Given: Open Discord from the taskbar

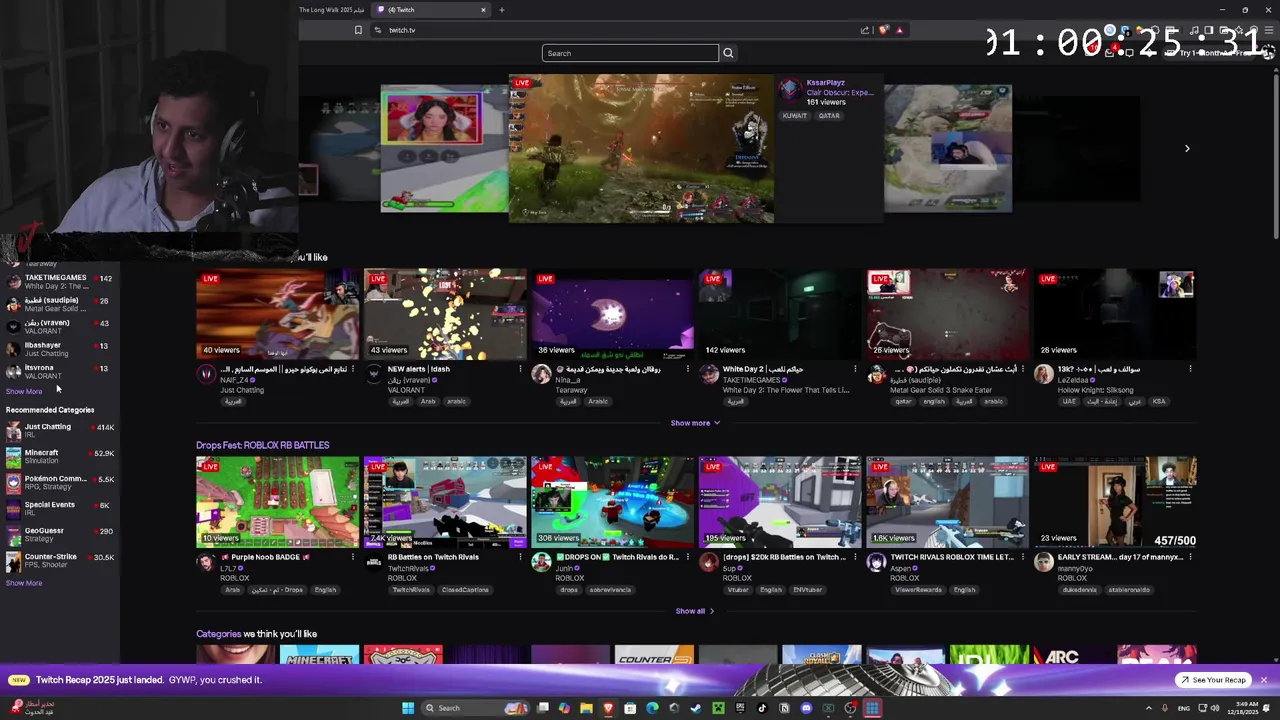Looking at the screenshot, I should click(806, 708).
